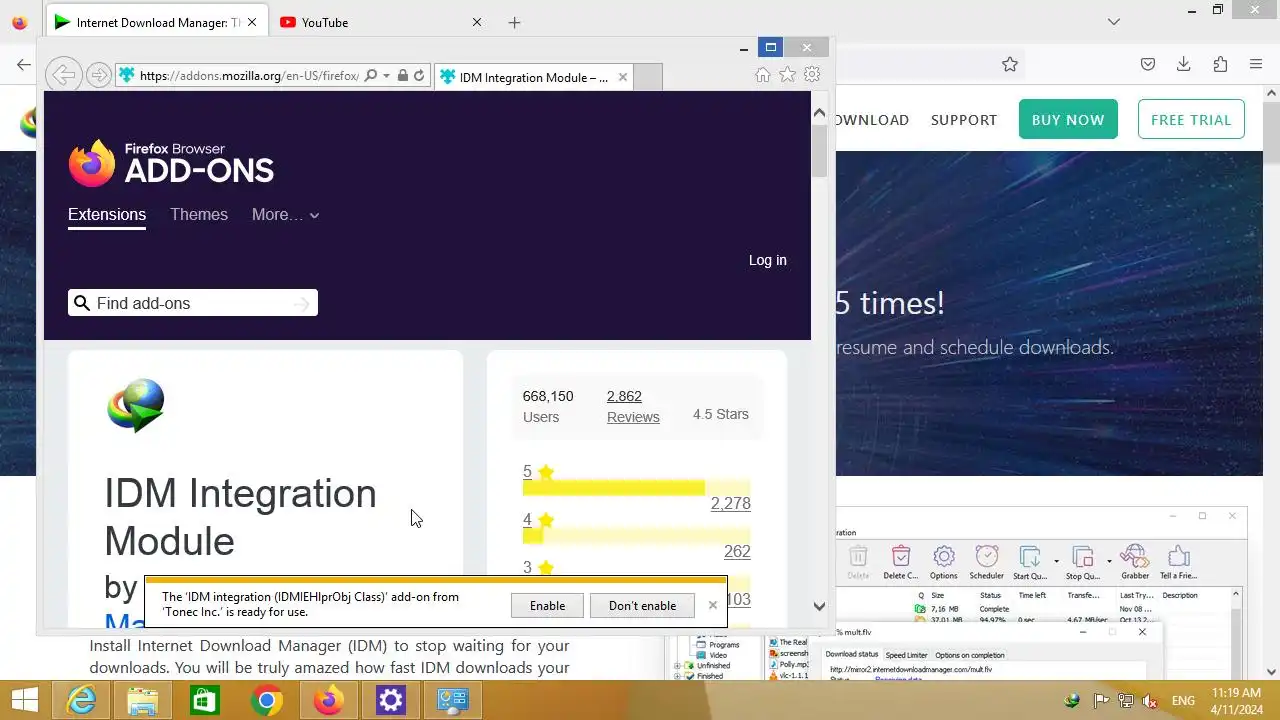Go back in the Internet Explorer window
The width and height of the screenshot is (1280, 720).
pos(63,75)
